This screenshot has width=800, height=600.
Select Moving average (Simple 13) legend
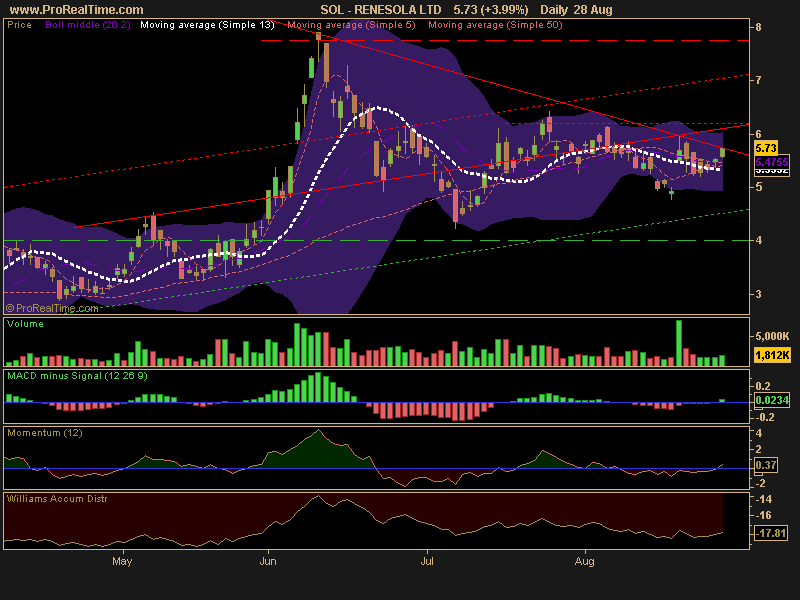pos(207,24)
